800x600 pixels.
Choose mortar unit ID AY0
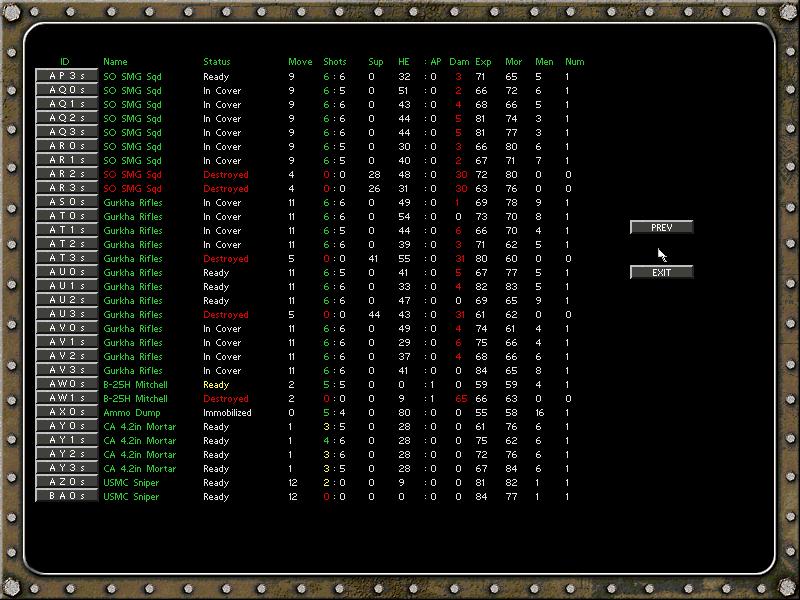click(66, 426)
